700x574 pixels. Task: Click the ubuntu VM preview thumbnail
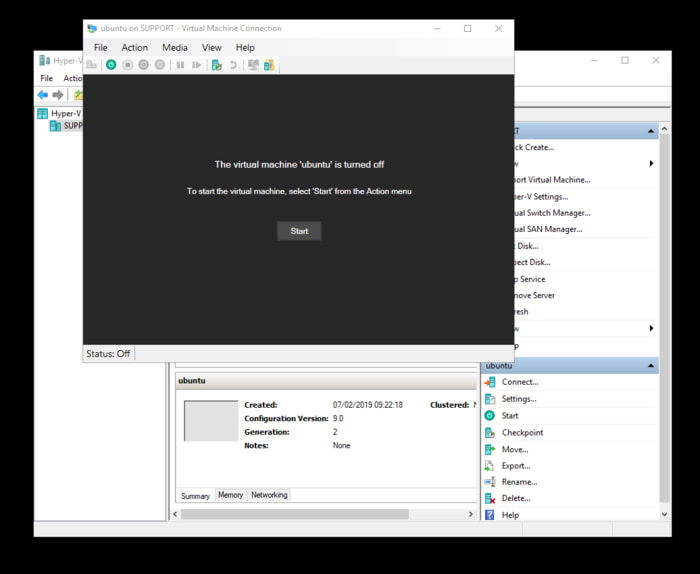pos(211,420)
